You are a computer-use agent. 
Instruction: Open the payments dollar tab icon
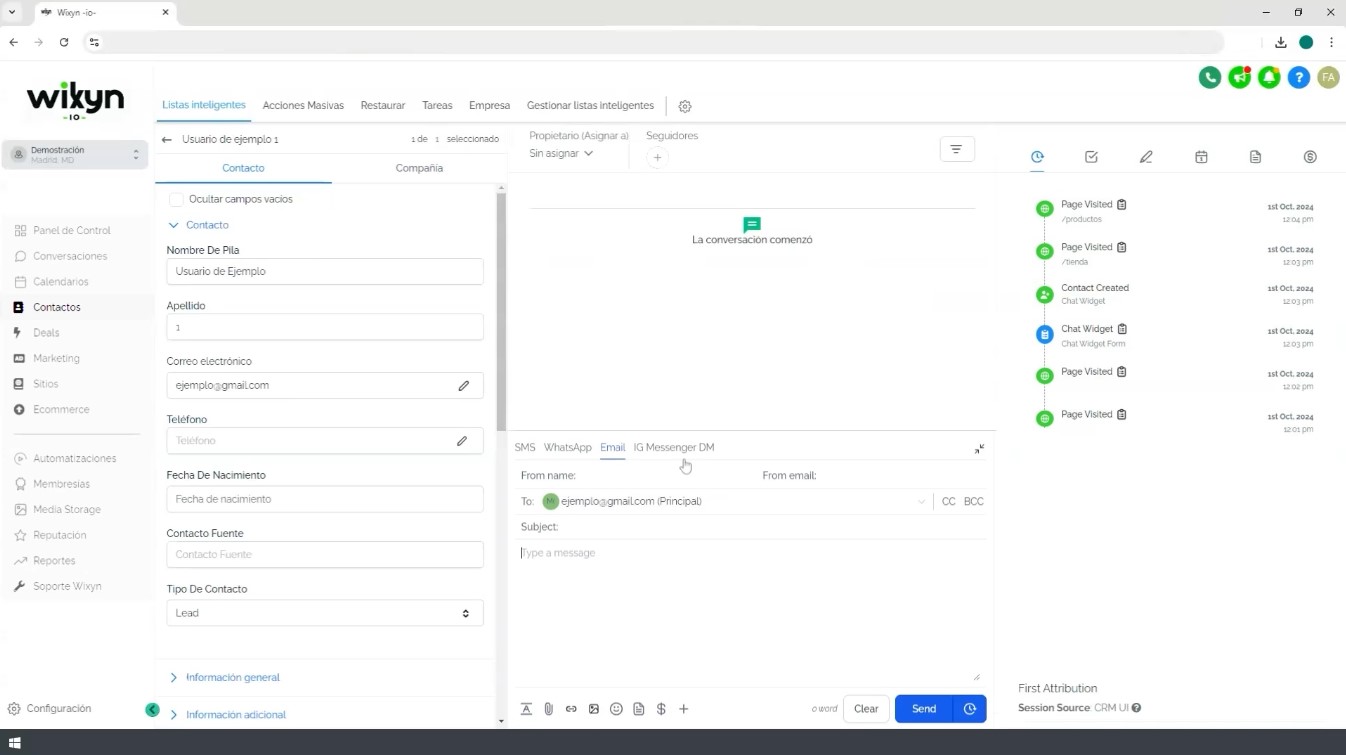[1310, 157]
